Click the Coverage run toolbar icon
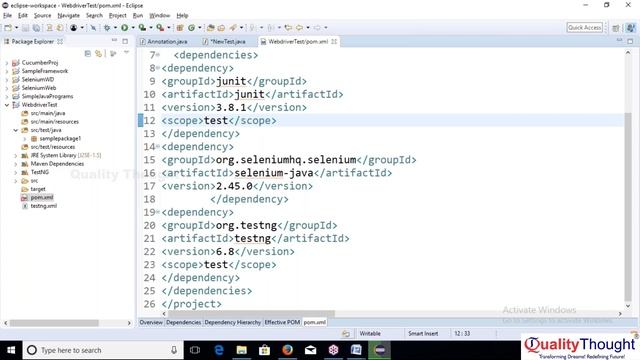The image size is (640, 360). (x=142, y=28)
